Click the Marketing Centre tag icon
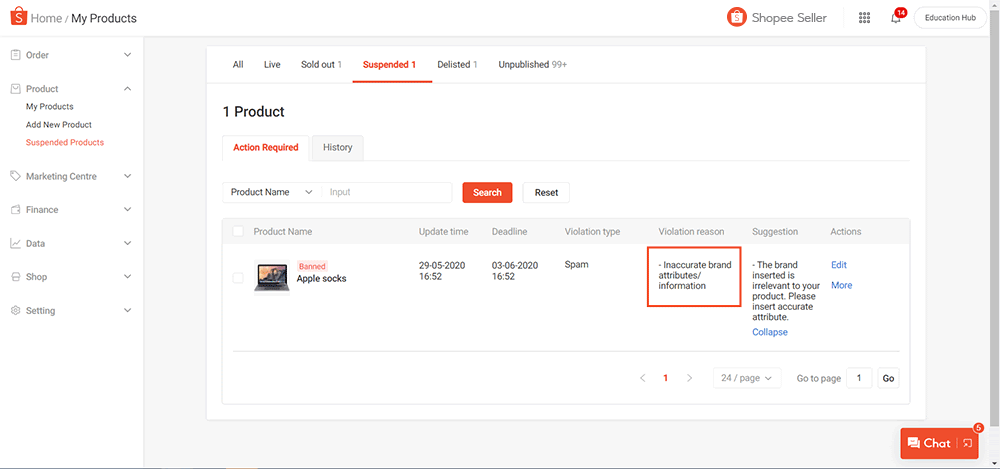This screenshot has height=469, width=1000. (x=16, y=176)
